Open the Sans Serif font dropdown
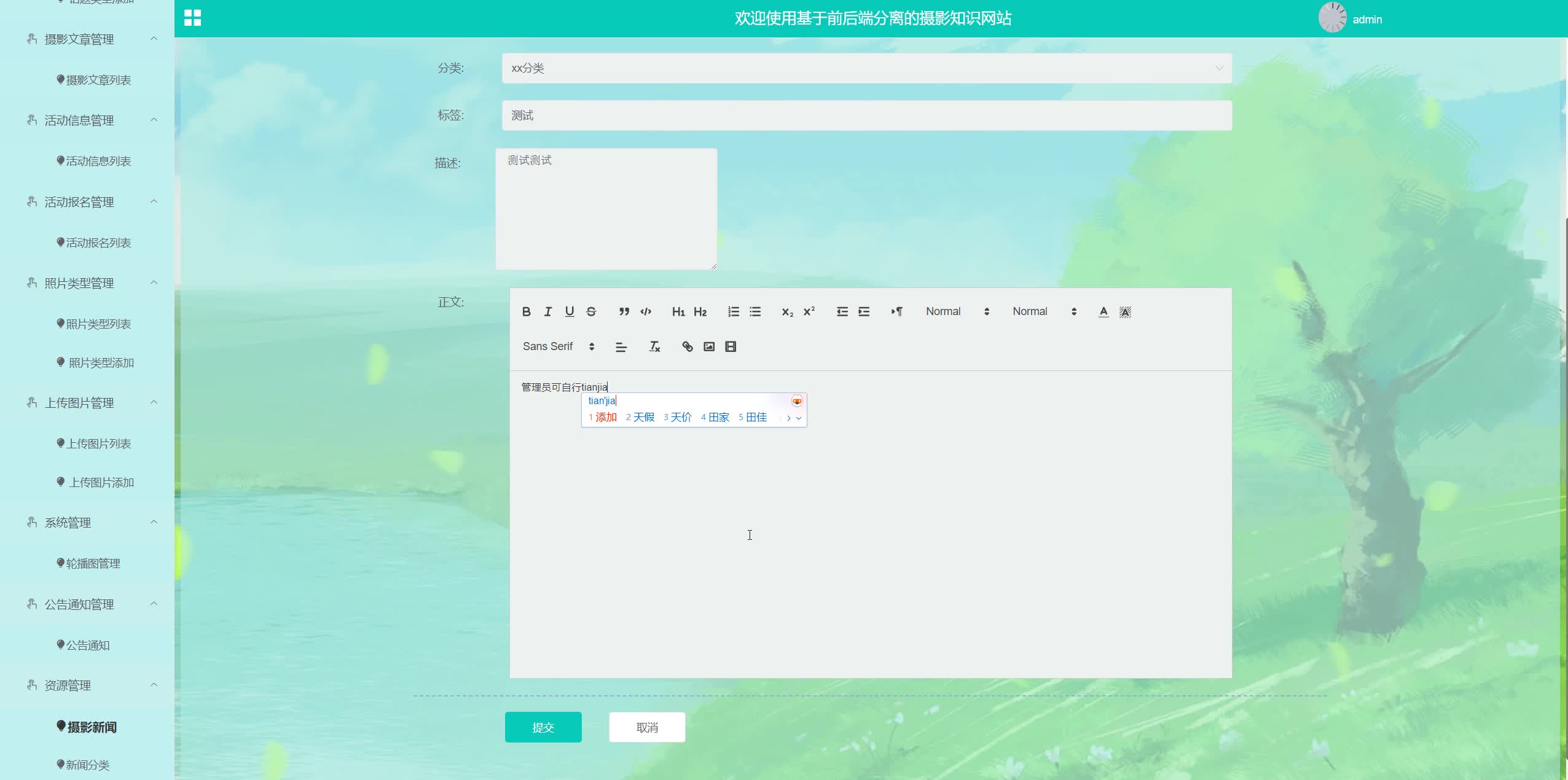The height and width of the screenshot is (780, 1568). click(x=558, y=347)
